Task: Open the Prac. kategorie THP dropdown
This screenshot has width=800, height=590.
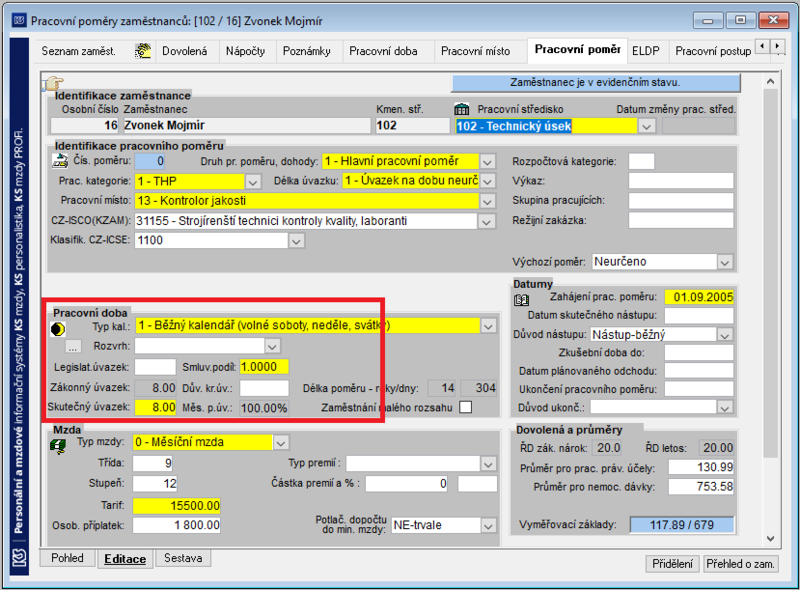Action: coord(253,182)
